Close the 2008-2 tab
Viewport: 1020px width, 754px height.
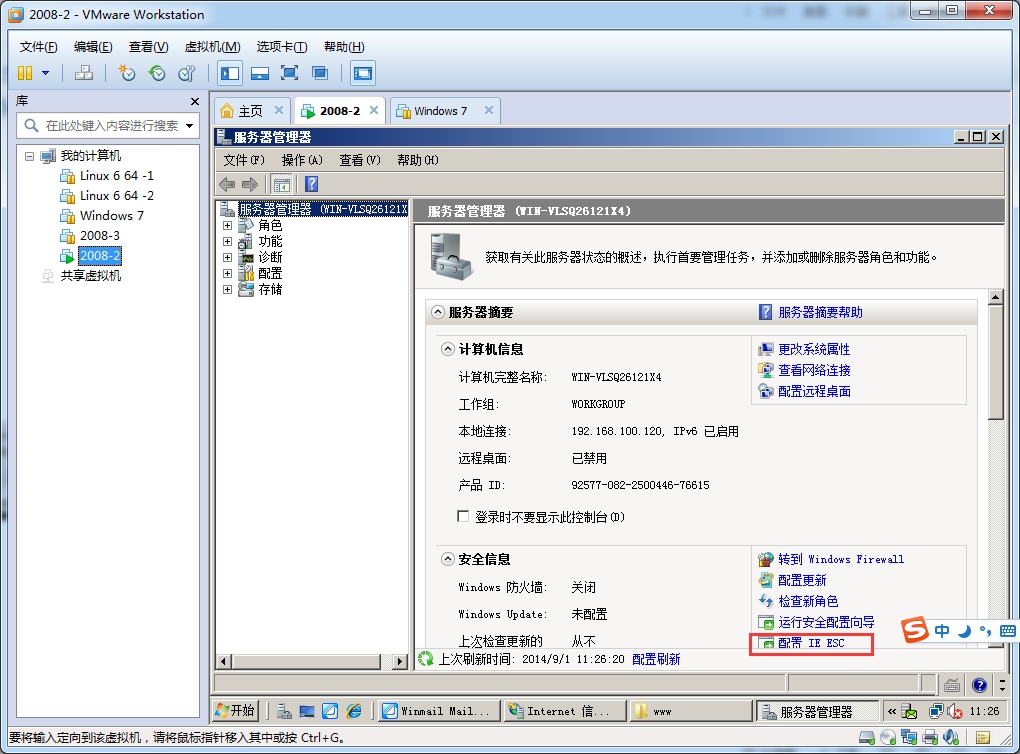(x=374, y=110)
